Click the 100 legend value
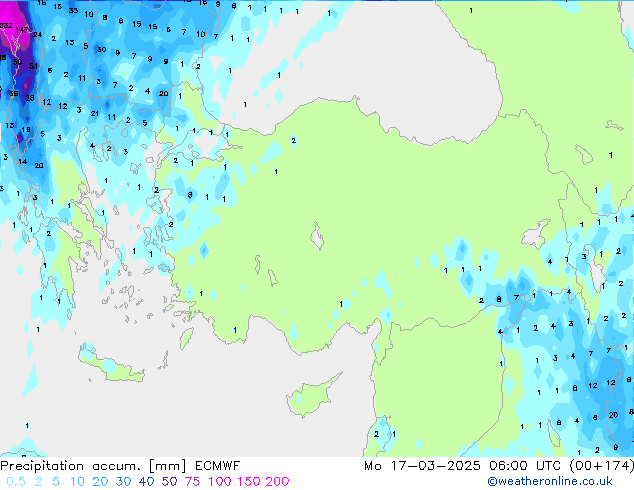634x490 pixels. pyautogui.click(x=220, y=482)
